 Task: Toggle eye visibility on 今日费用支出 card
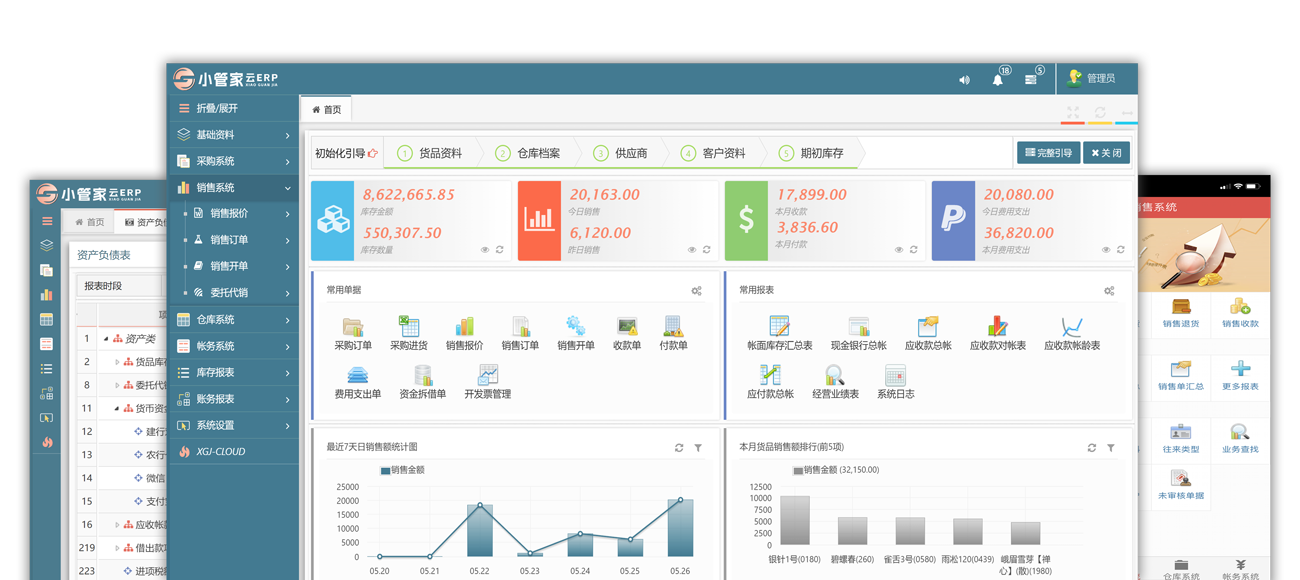tap(1106, 250)
